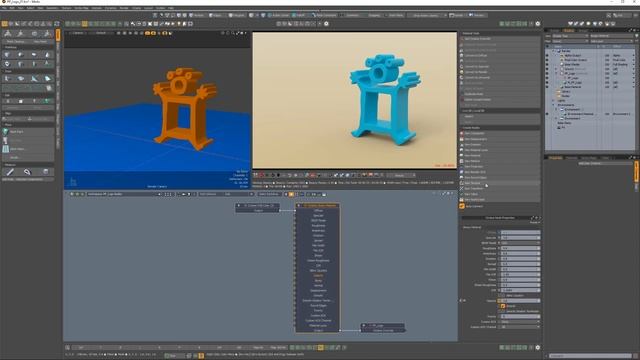Collapse the Render item in Shader Tree

[x=553, y=51]
